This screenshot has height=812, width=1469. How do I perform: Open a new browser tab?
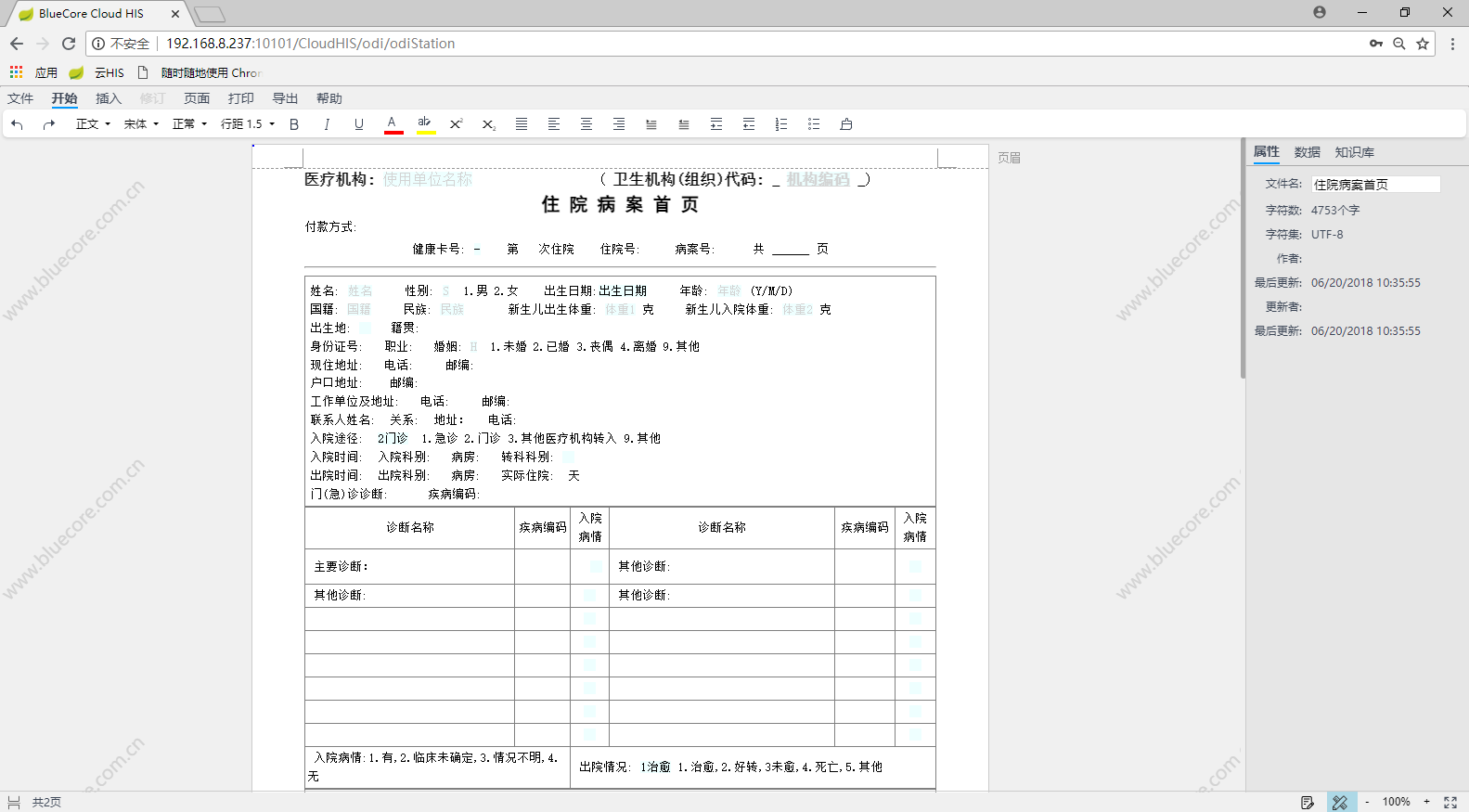pyautogui.click(x=210, y=14)
